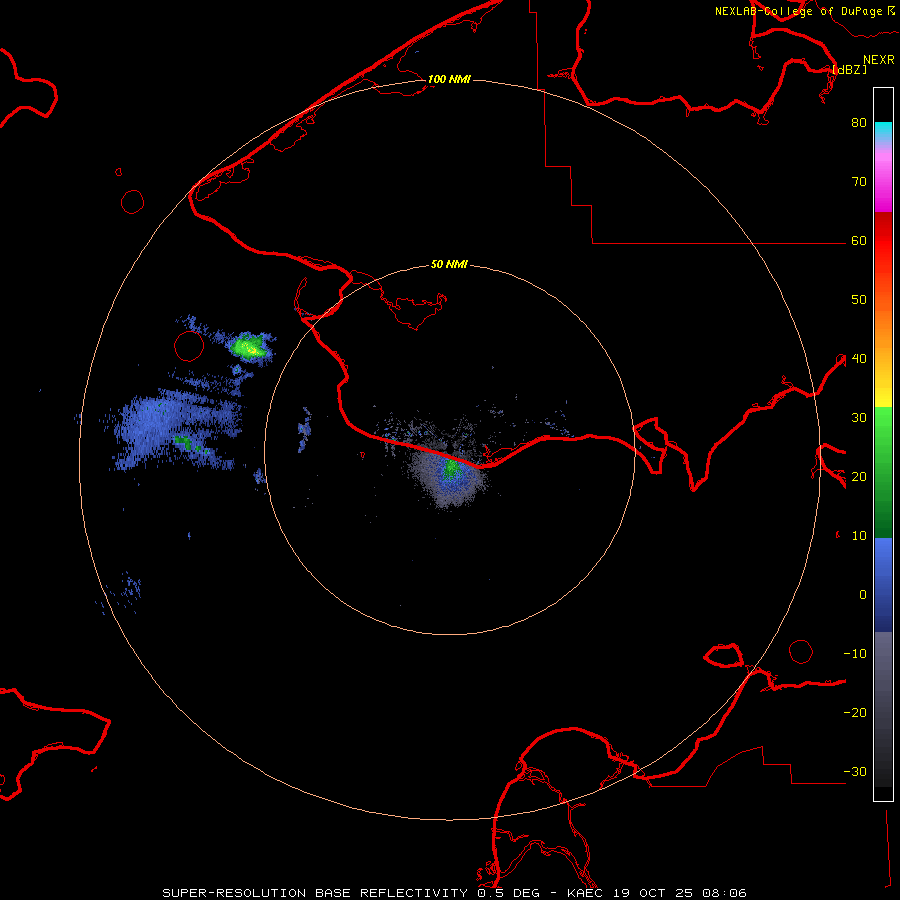Select the 0 value on dBZ scale
The height and width of the screenshot is (900, 900).
tap(863, 595)
